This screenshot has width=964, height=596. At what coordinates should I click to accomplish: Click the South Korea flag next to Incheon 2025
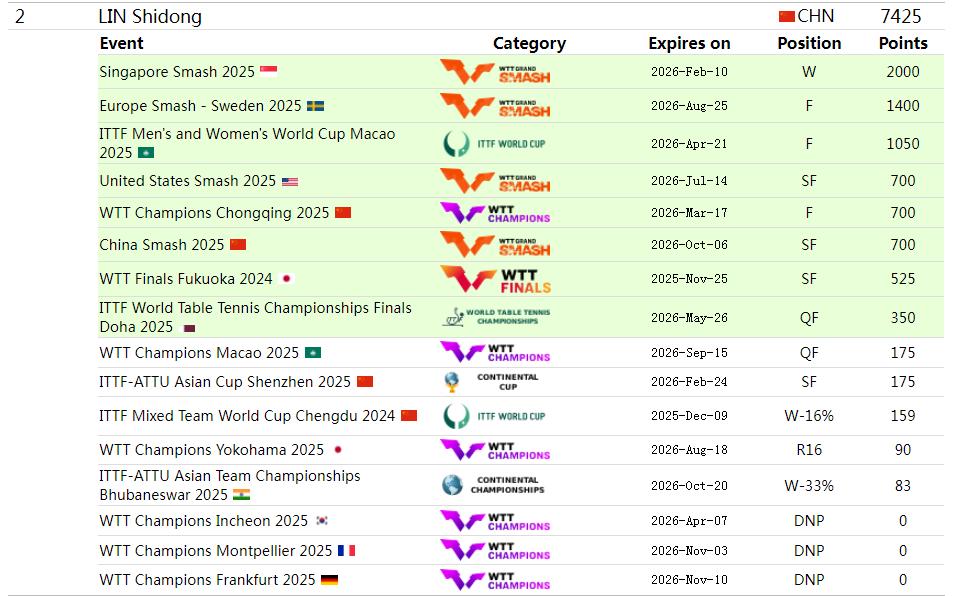(x=322, y=521)
